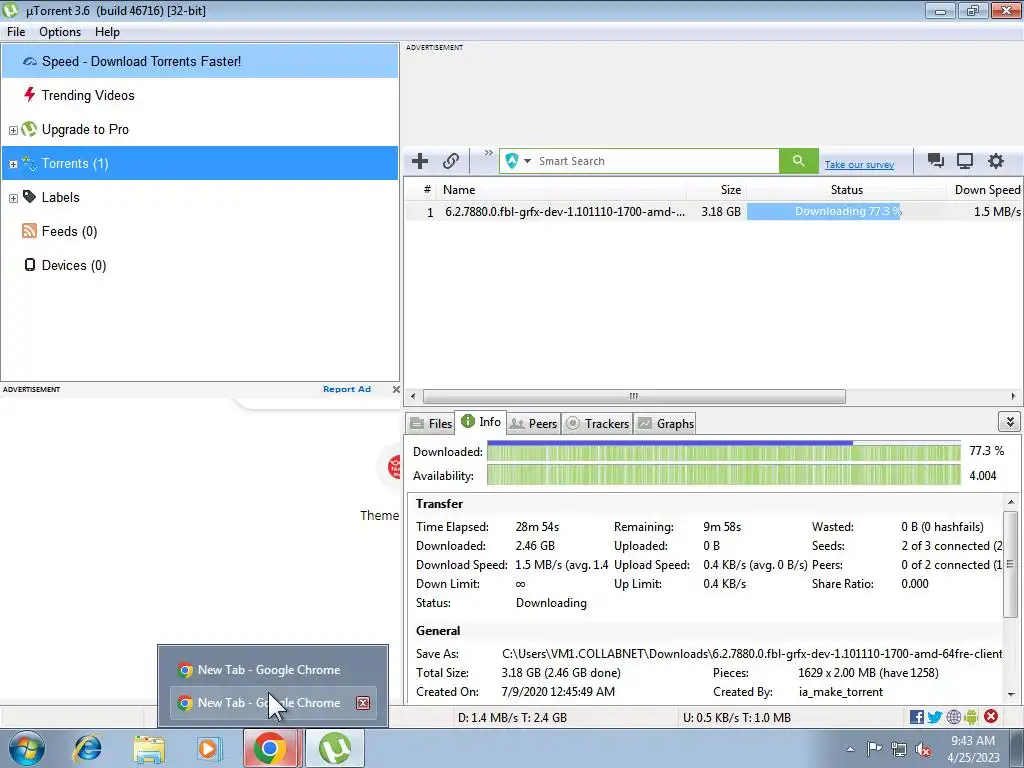Viewport: 1024px width, 768px height.
Task: Click the D: 1.4 MB/s status entry
Action: tap(512, 717)
